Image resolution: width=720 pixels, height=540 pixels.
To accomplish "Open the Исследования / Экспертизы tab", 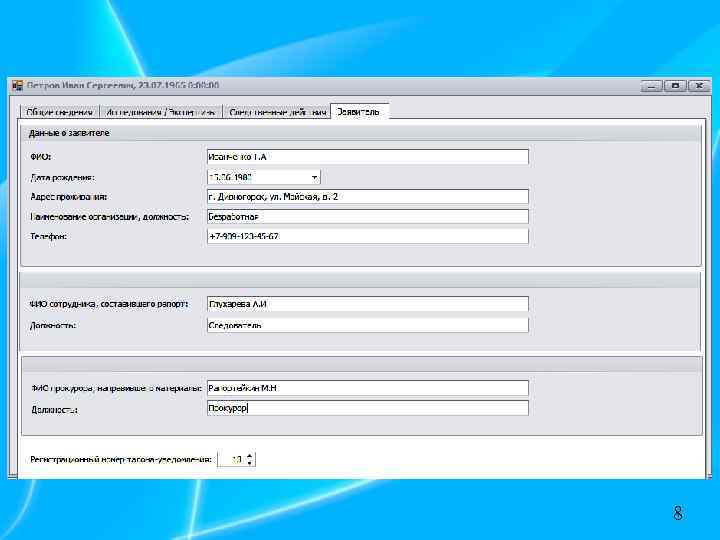I will tap(161, 112).
